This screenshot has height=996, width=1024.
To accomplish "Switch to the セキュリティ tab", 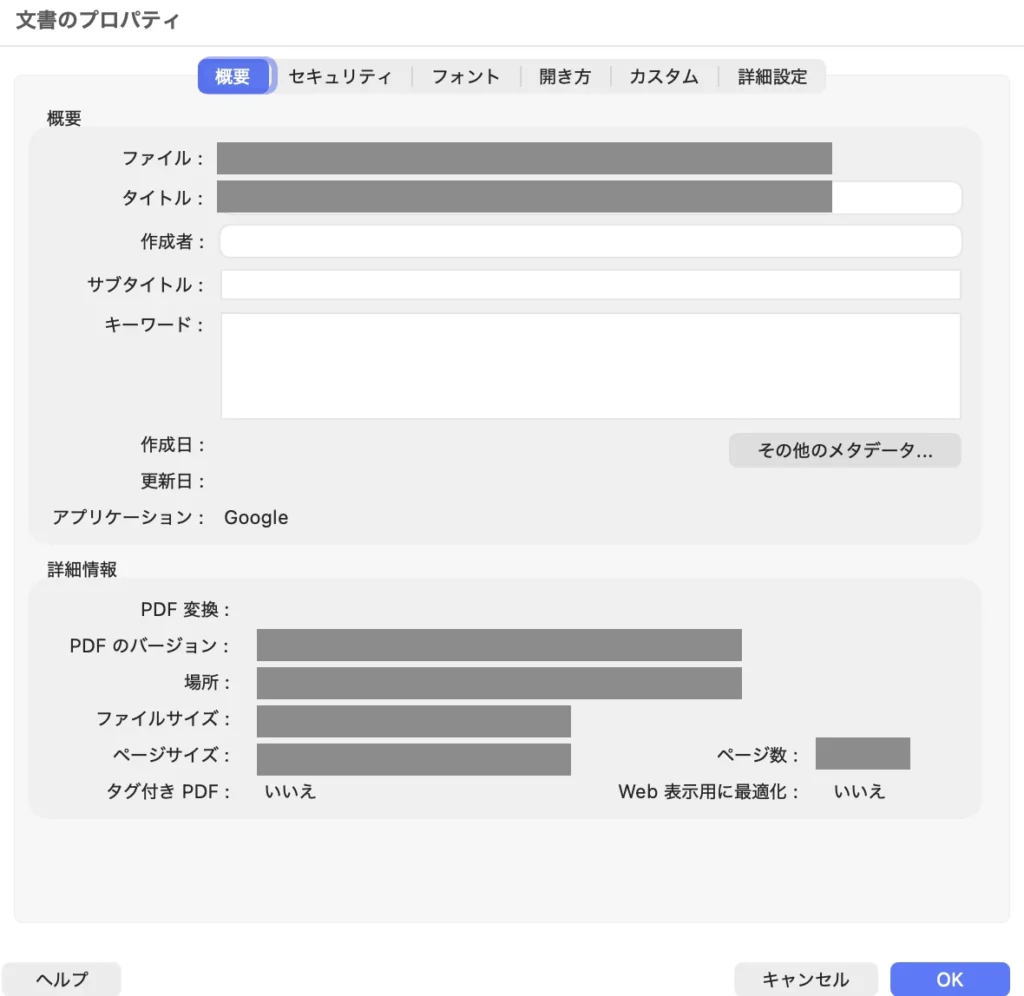I will [x=340, y=76].
